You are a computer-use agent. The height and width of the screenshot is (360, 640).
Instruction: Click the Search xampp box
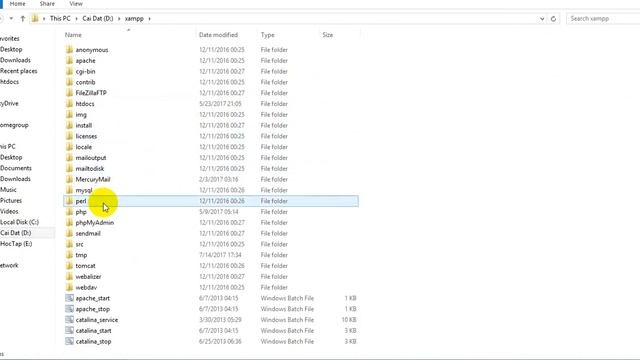(x=603, y=18)
